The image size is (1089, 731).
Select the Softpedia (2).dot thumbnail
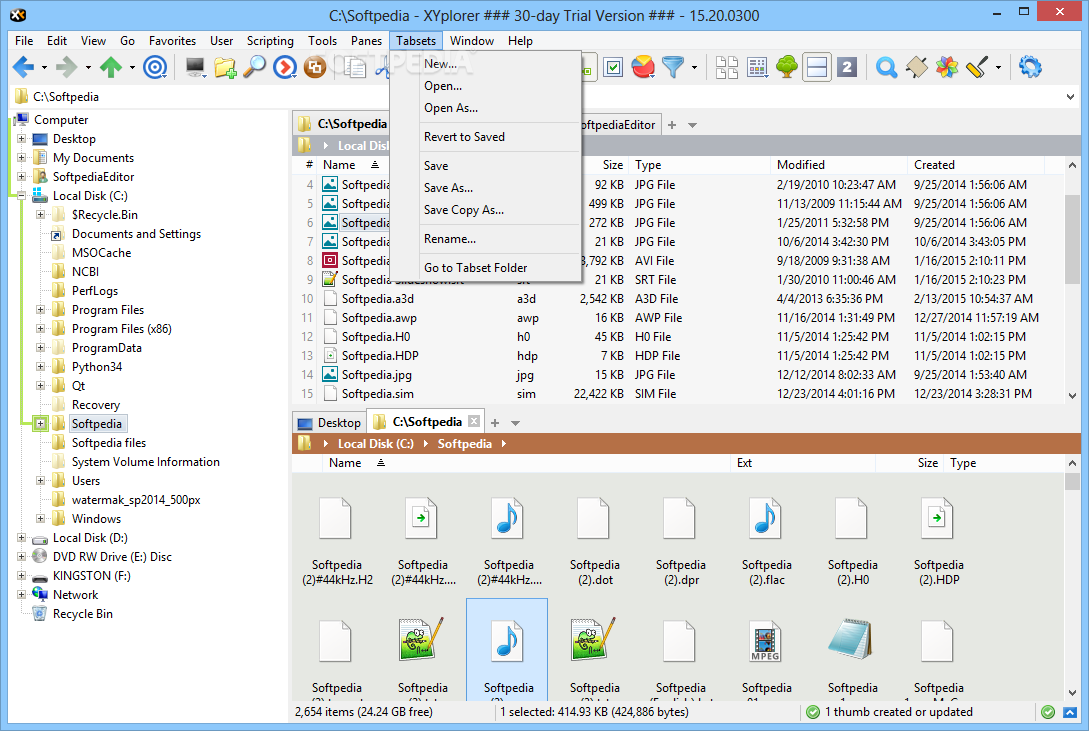click(x=595, y=541)
